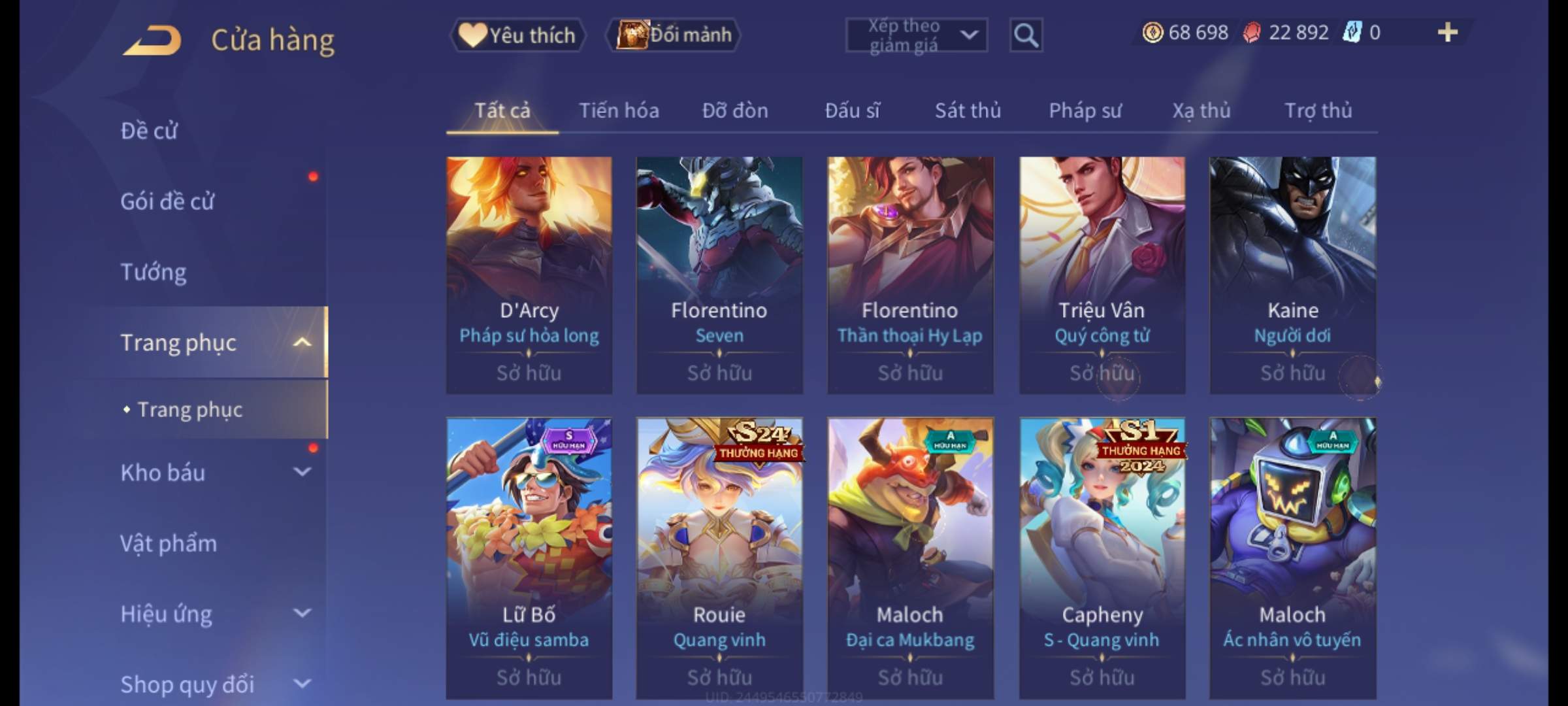The width and height of the screenshot is (1568, 706).
Task: Open Gói đề cử in sidebar
Action: tap(167, 201)
